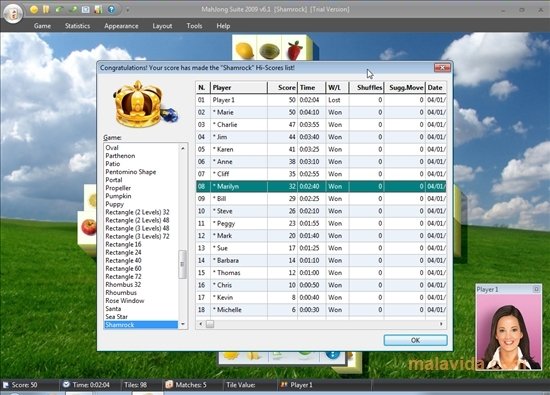Click the Time clock icon in status bar
Screen dimensions: 550x395
point(66,384)
